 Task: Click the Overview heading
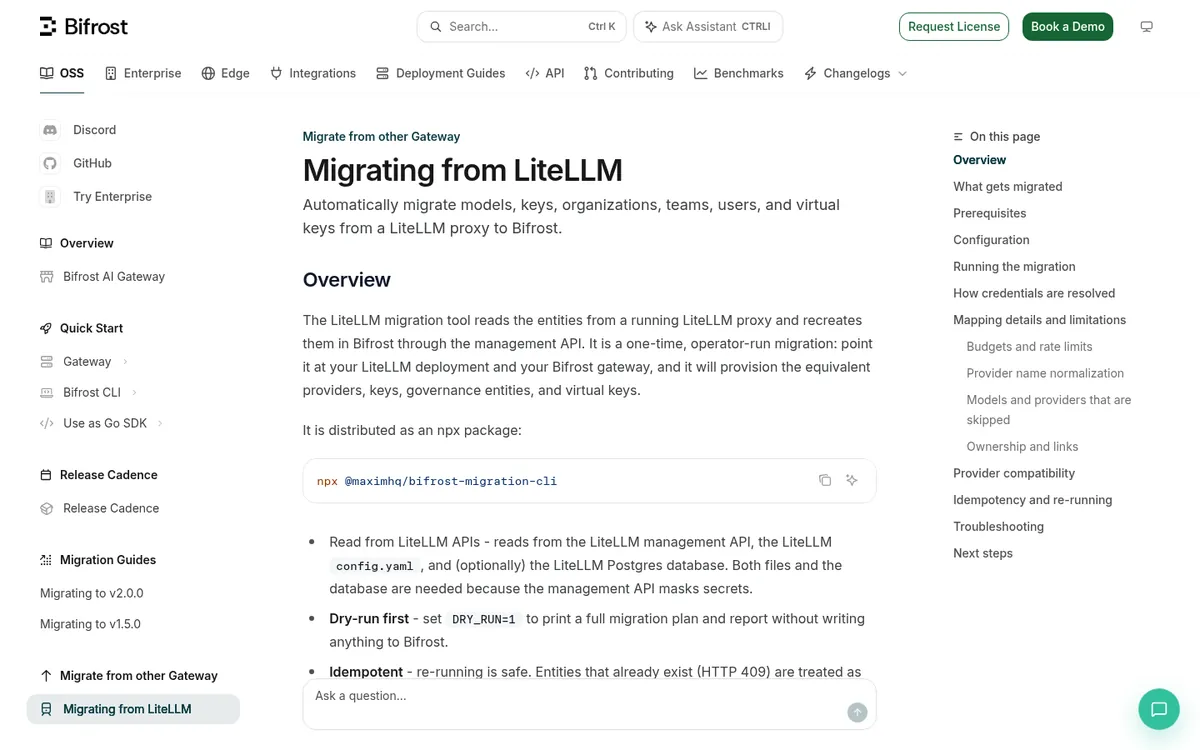point(347,280)
